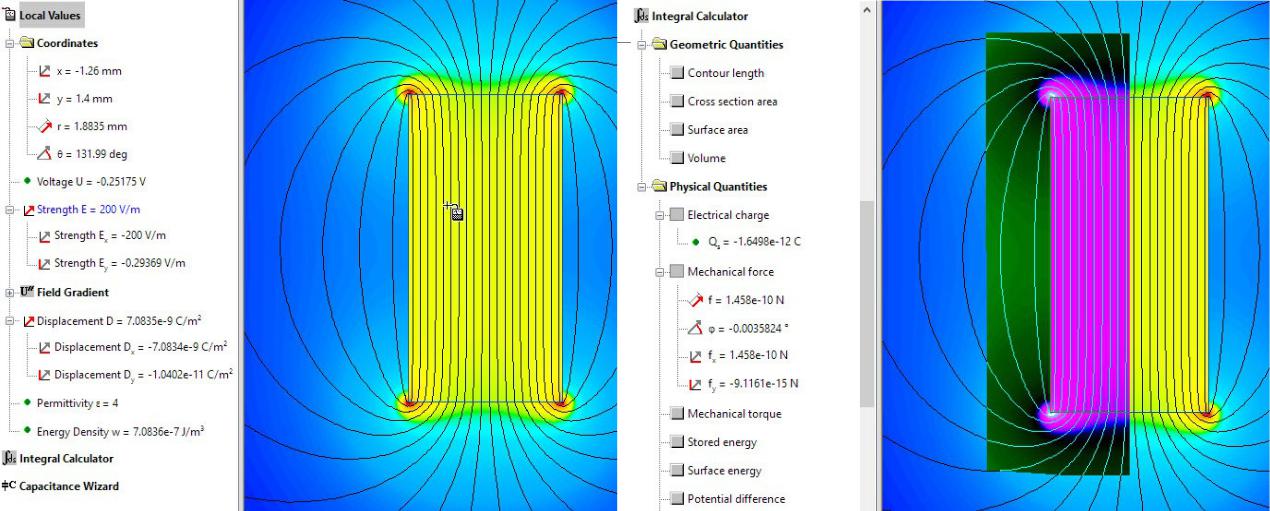Click the gray square icon beside Surface area

[x=677, y=130]
